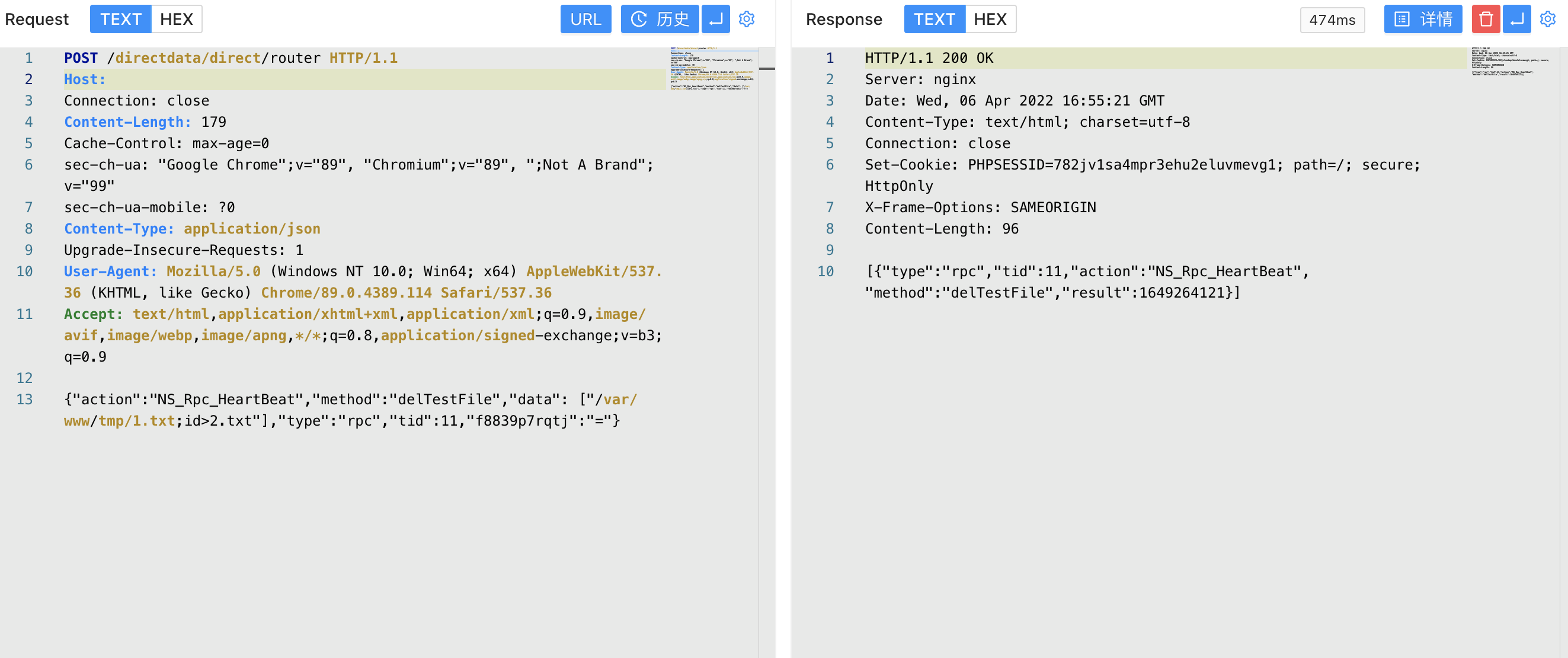Click Request word-wrap return arrow icon
The image size is (1568, 658).
click(x=715, y=19)
